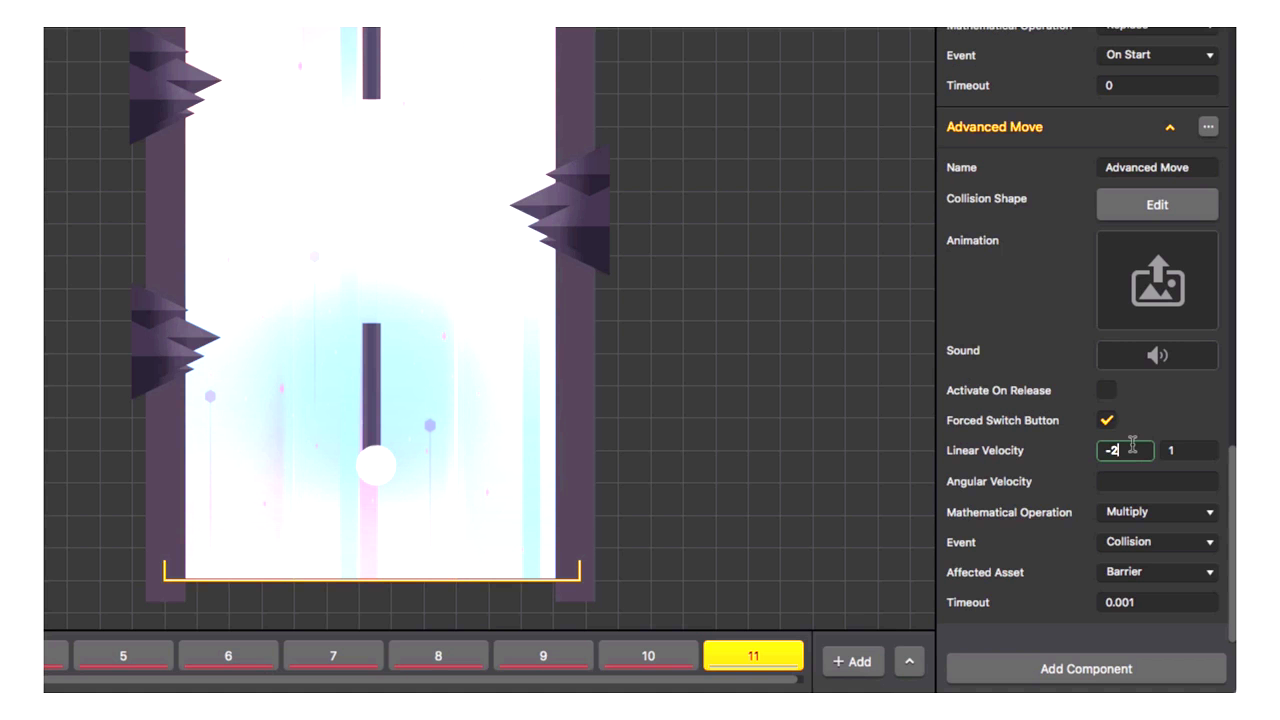This screenshot has width=1280, height=720.
Task: Select level tab 8
Action: (438, 656)
